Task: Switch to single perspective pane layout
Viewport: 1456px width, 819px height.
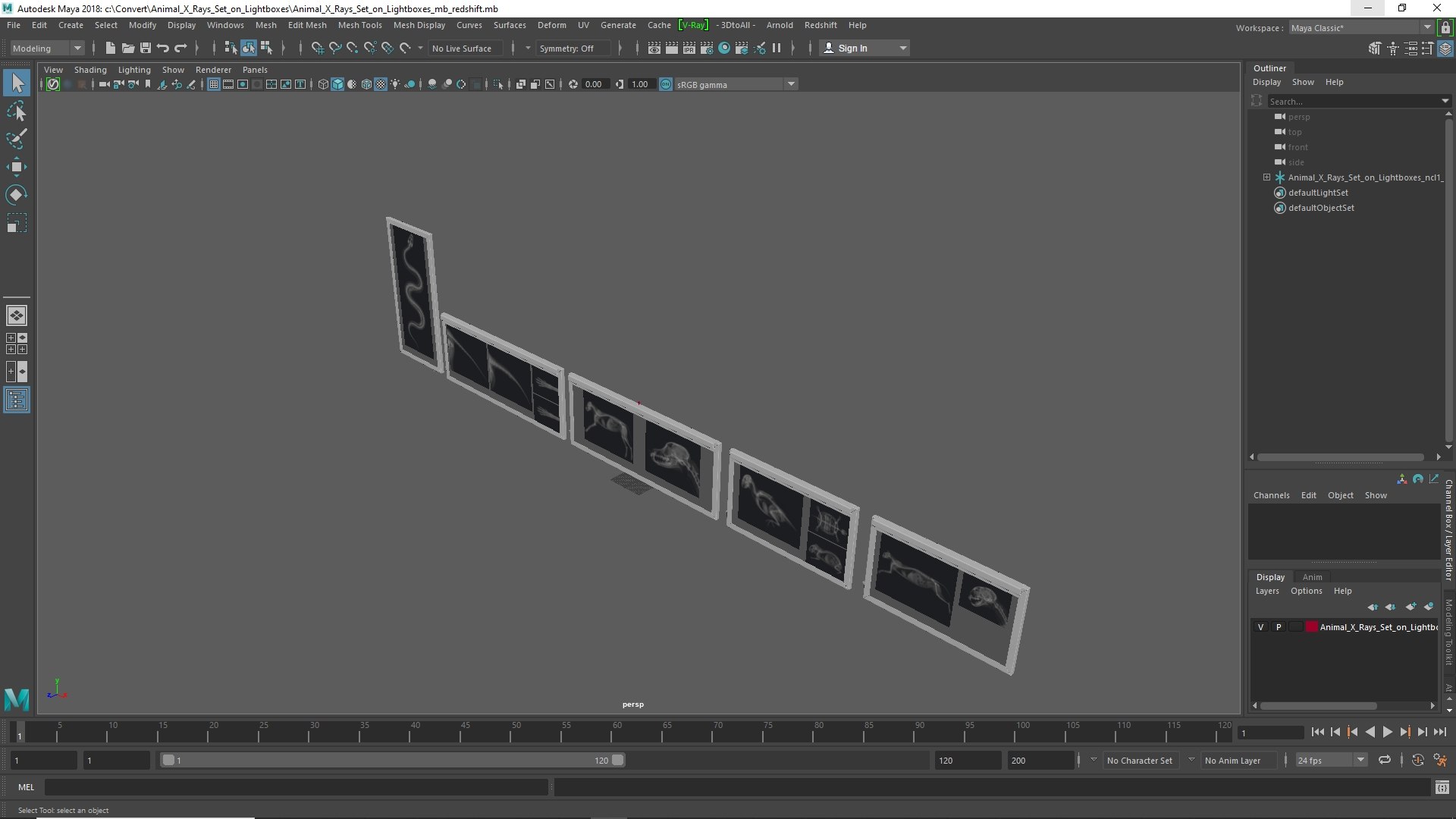Action: pos(17,315)
